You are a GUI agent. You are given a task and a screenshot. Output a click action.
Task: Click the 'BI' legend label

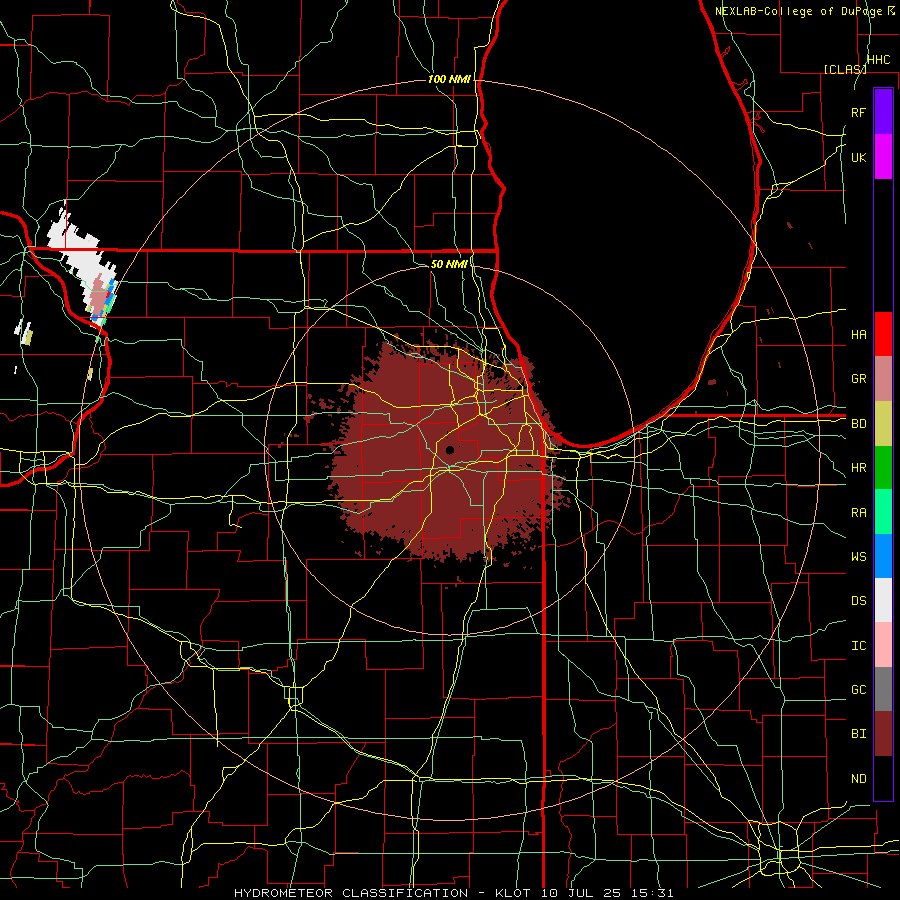coord(858,734)
